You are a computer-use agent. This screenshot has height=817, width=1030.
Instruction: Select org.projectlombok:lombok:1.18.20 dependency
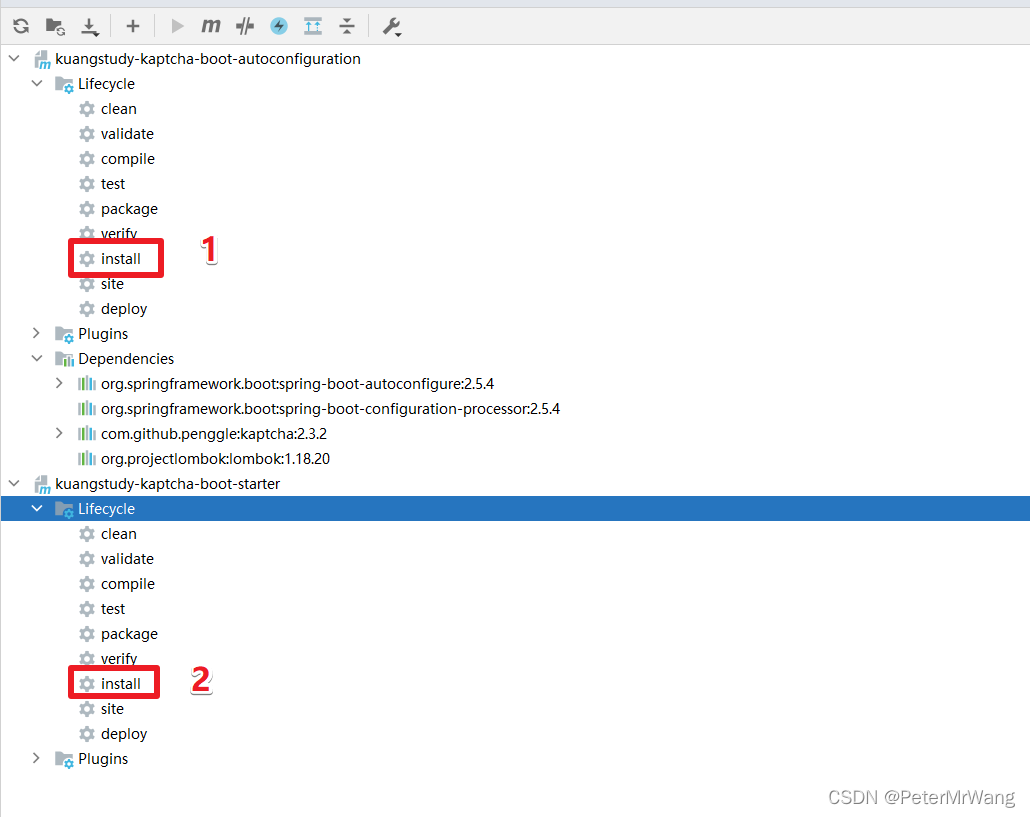(x=215, y=458)
